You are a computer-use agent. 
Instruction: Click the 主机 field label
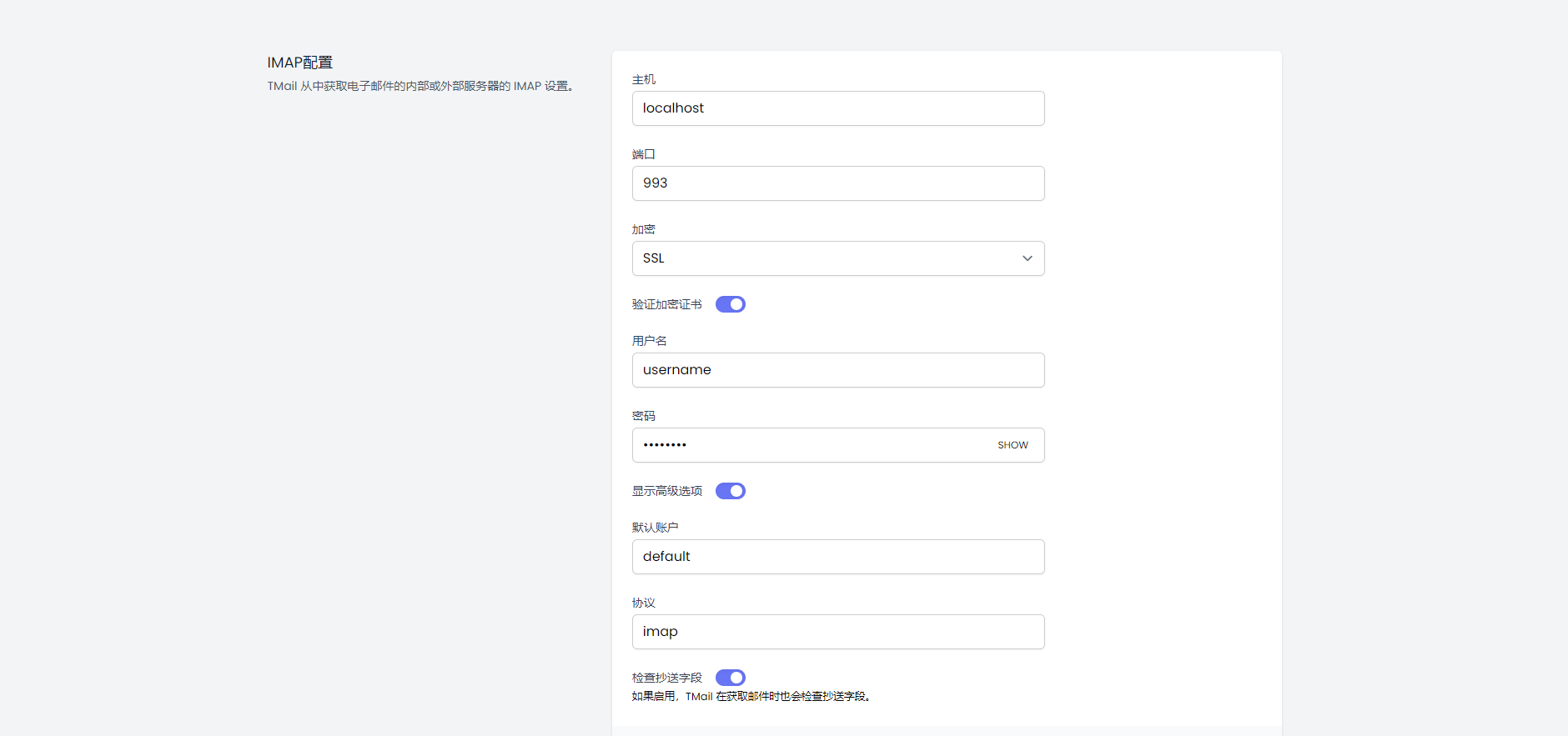coord(644,79)
